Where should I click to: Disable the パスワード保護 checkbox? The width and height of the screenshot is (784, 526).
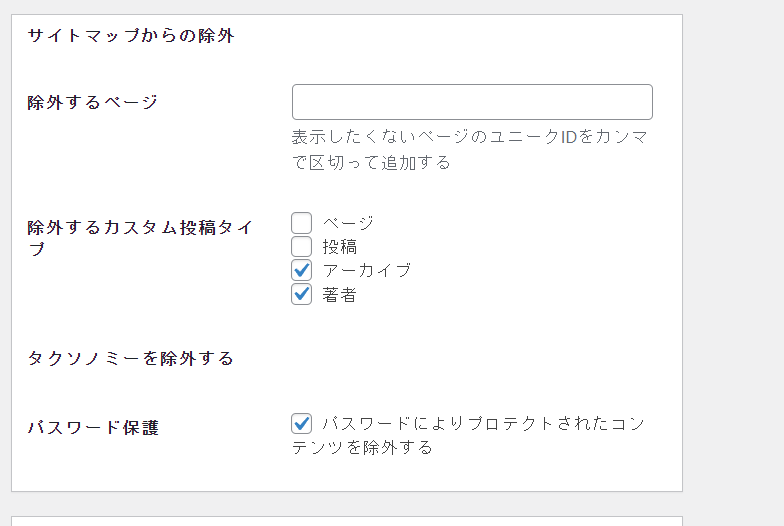[302, 424]
